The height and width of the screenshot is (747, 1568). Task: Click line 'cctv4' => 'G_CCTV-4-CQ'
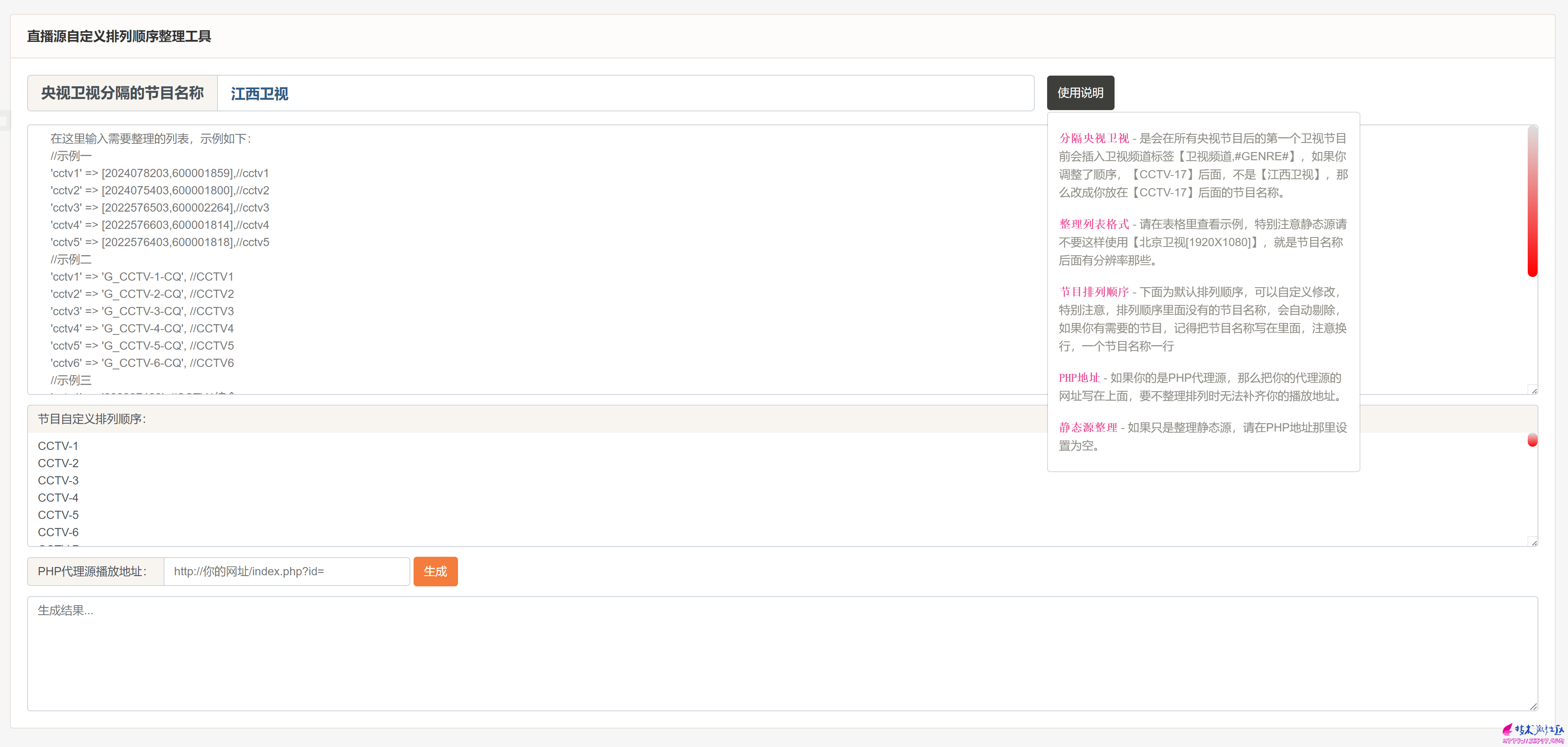(142, 328)
